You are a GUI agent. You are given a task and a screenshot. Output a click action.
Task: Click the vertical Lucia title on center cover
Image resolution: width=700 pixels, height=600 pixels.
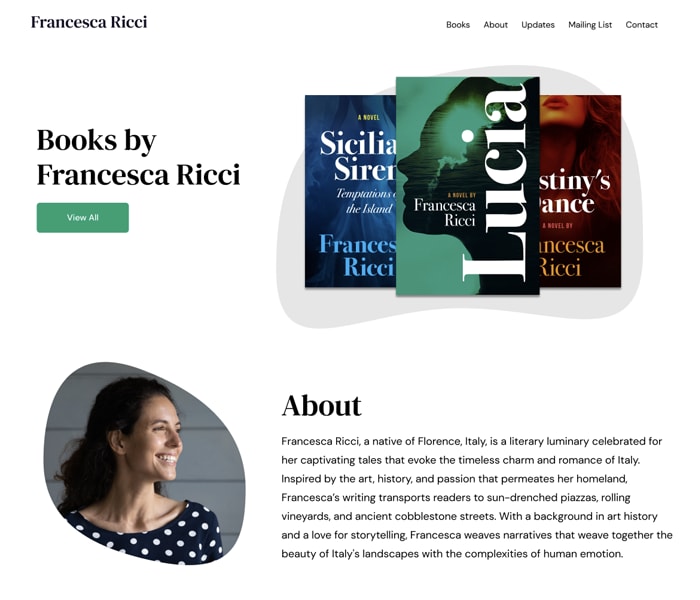tap(495, 182)
